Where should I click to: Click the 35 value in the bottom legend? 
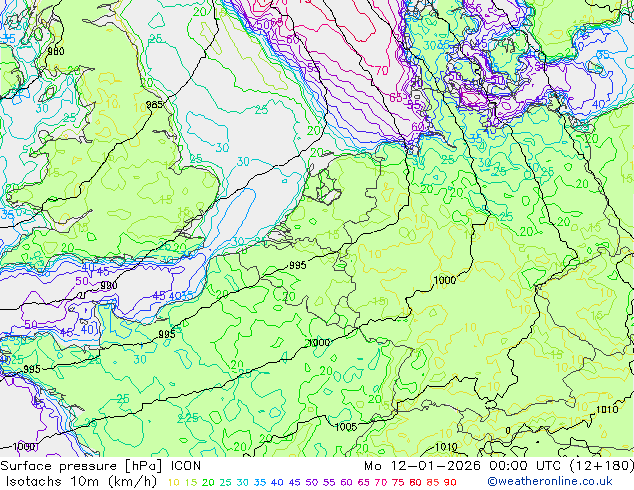260,482
